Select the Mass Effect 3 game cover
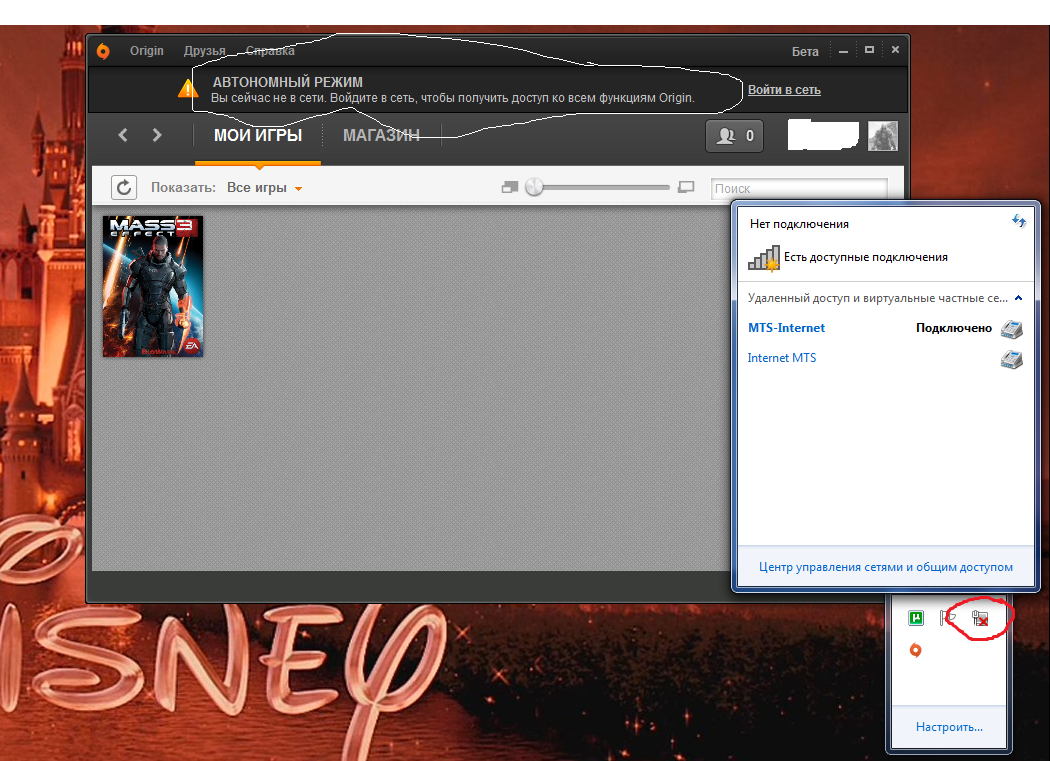The width and height of the screenshot is (1050, 761). (153, 286)
